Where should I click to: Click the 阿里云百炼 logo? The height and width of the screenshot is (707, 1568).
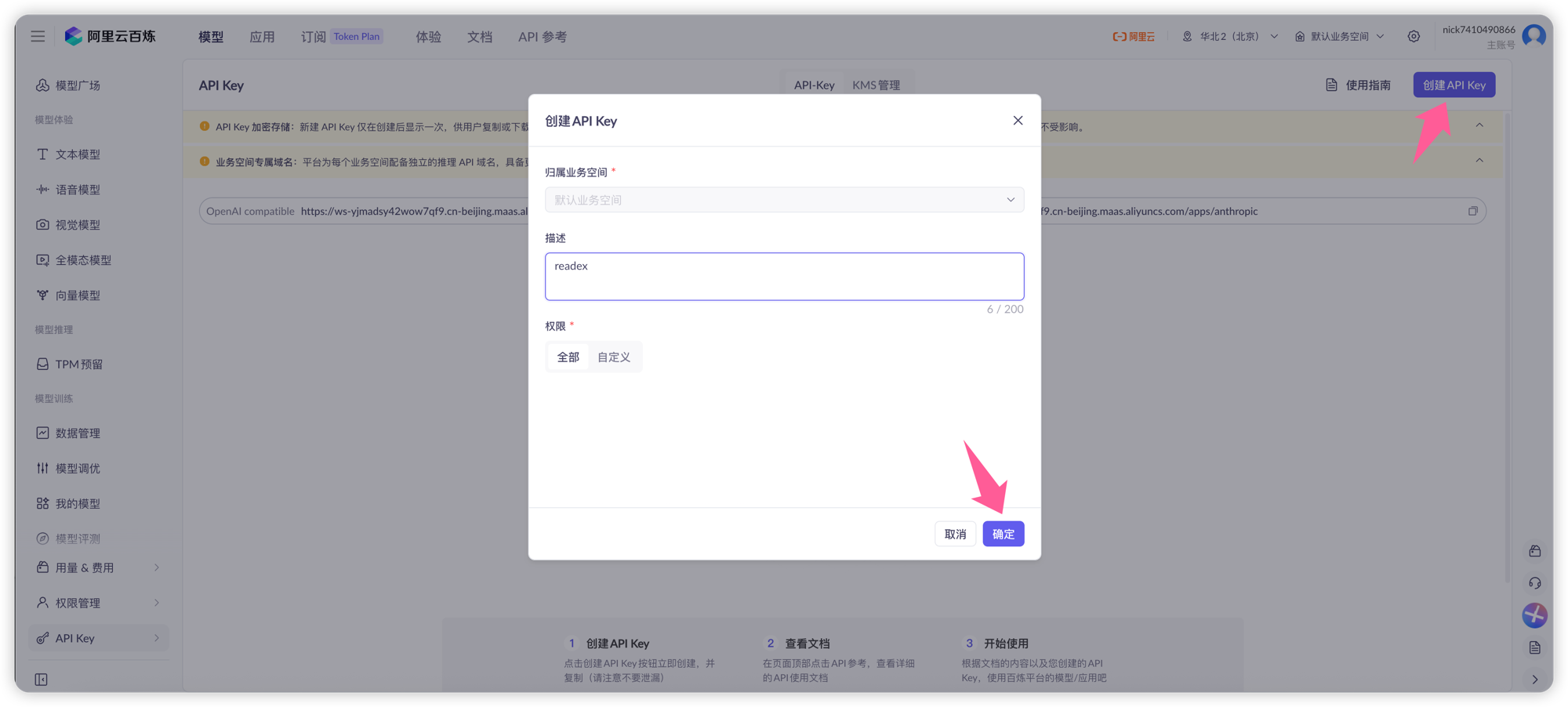click(x=111, y=36)
